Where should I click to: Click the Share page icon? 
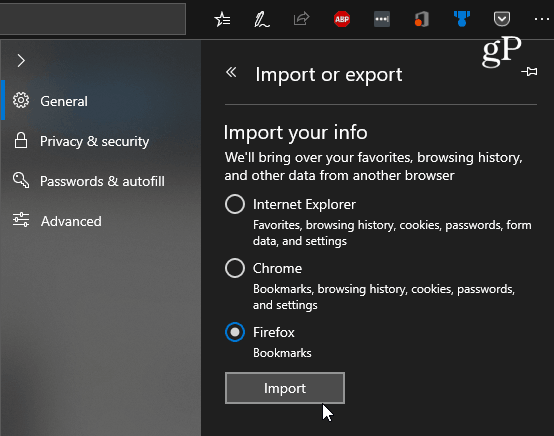coord(301,18)
